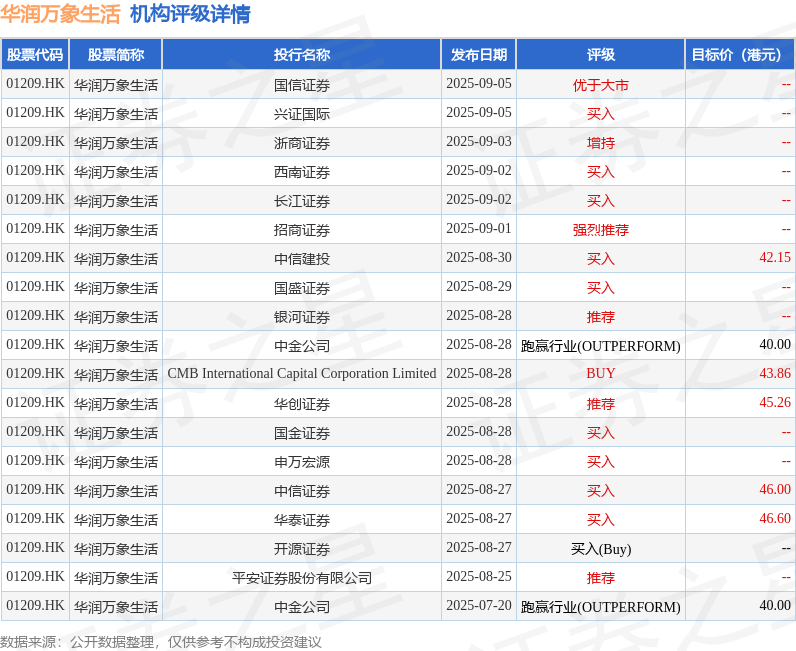
Task: Click the 2025-07-20 date cell
Action: coord(479,606)
